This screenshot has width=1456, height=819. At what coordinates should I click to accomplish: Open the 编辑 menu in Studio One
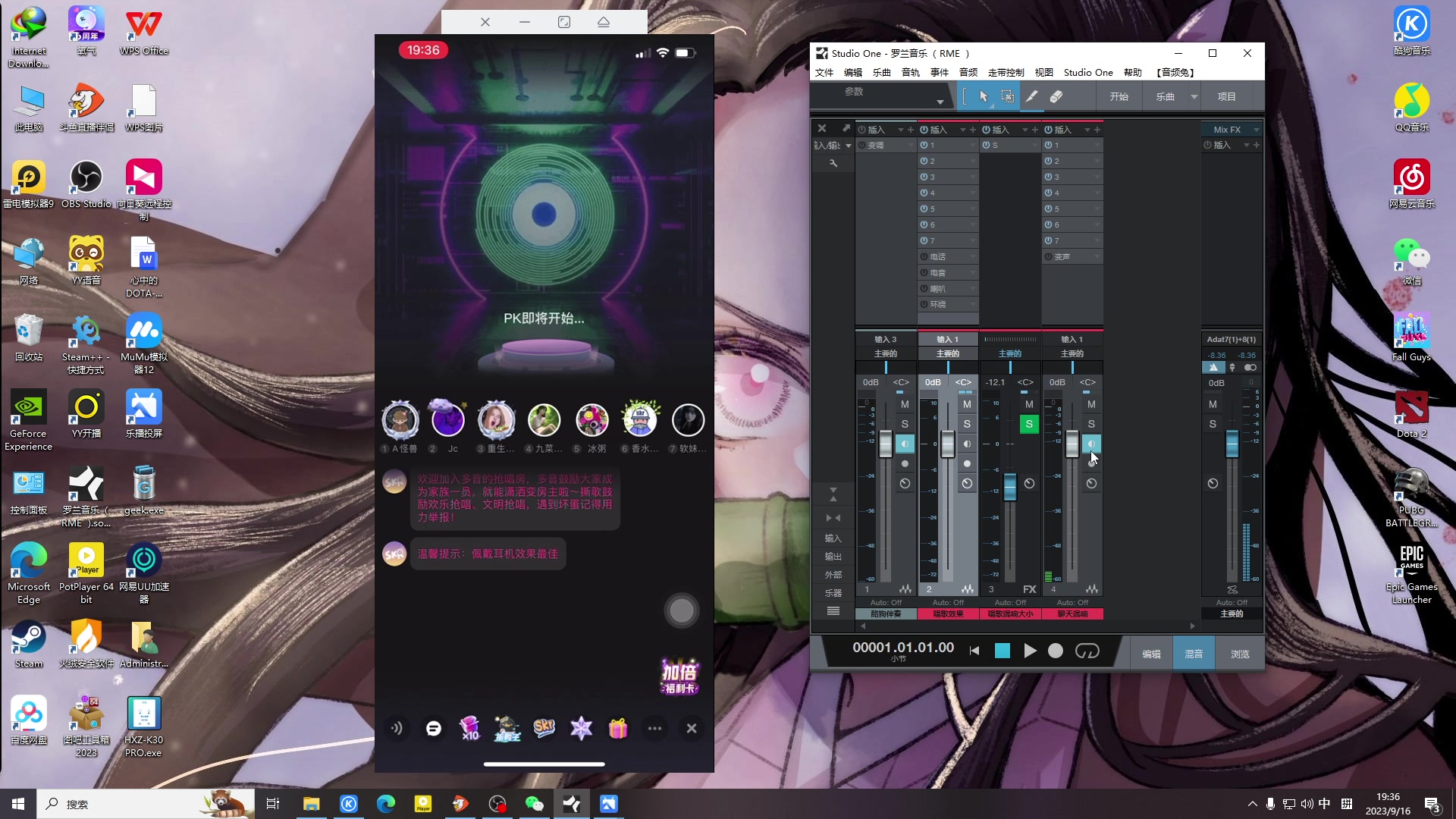pos(853,73)
